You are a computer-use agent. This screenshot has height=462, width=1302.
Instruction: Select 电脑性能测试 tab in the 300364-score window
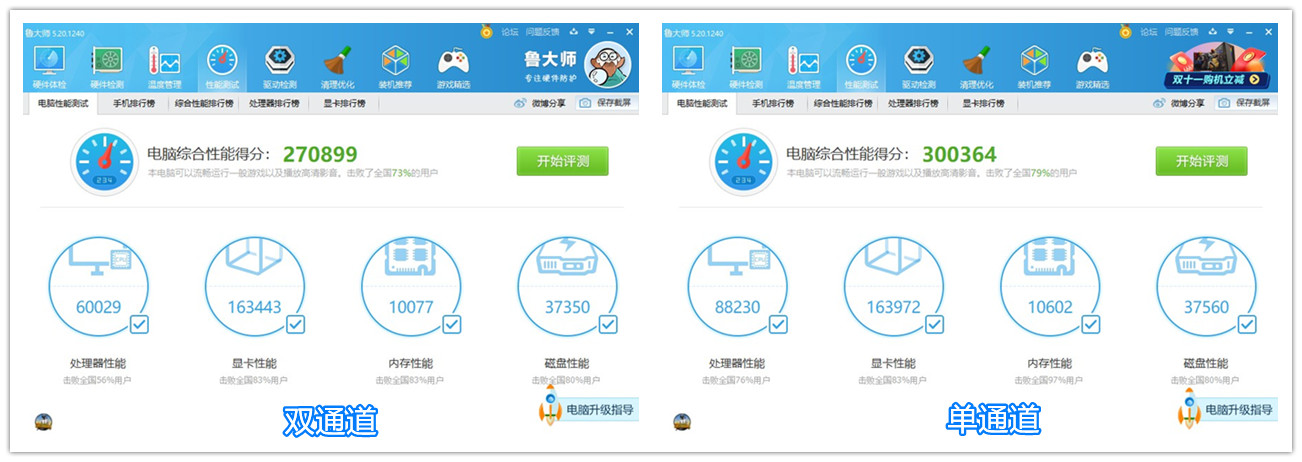(x=703, y=103)
